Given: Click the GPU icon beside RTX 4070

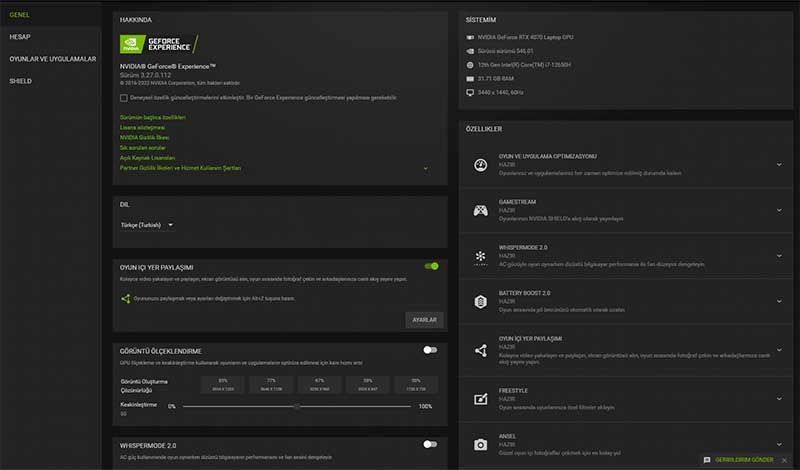Looking at the screenshot, I should click(x=470, y=37).
